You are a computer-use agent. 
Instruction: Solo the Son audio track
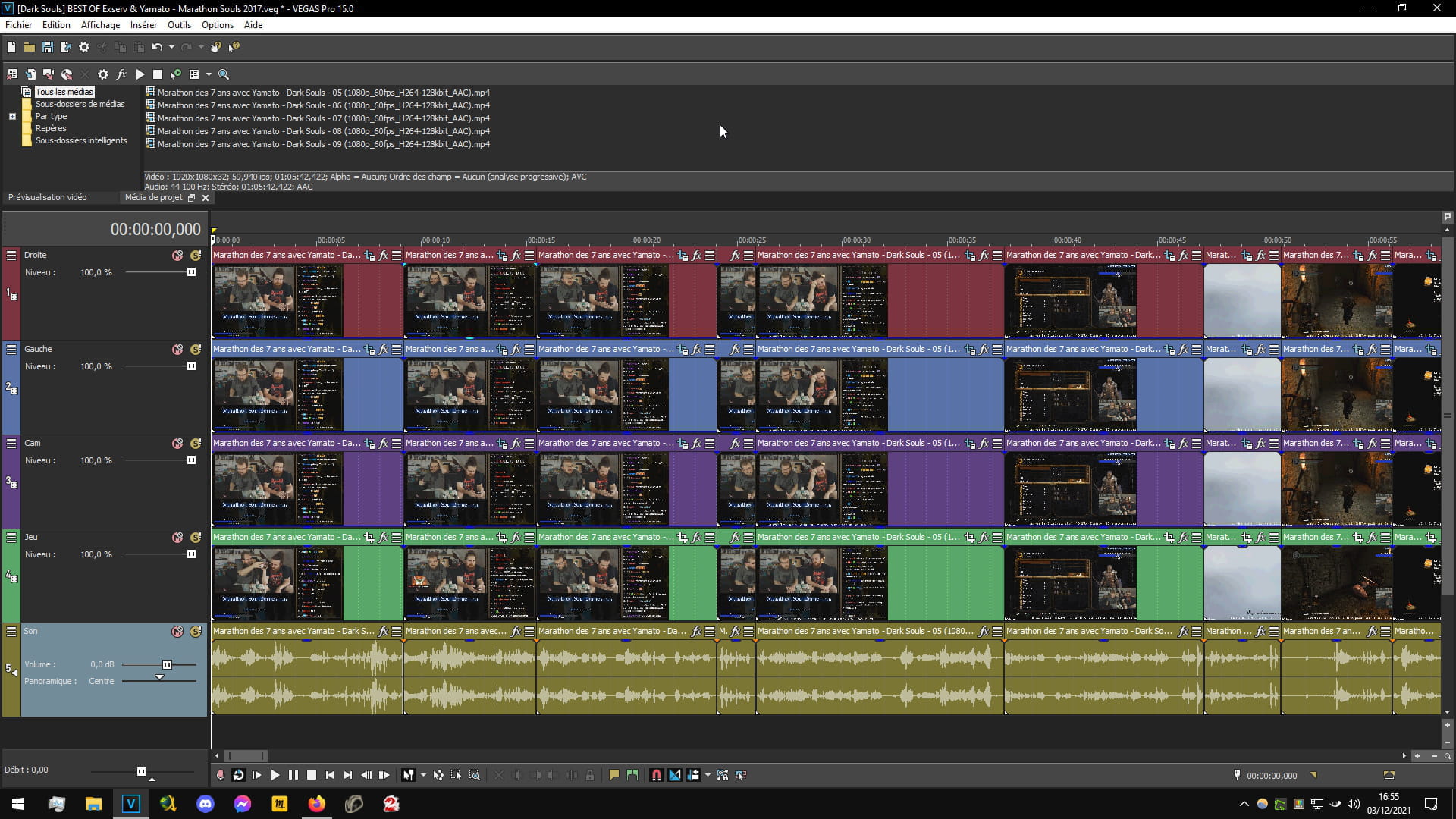(196, 632)
